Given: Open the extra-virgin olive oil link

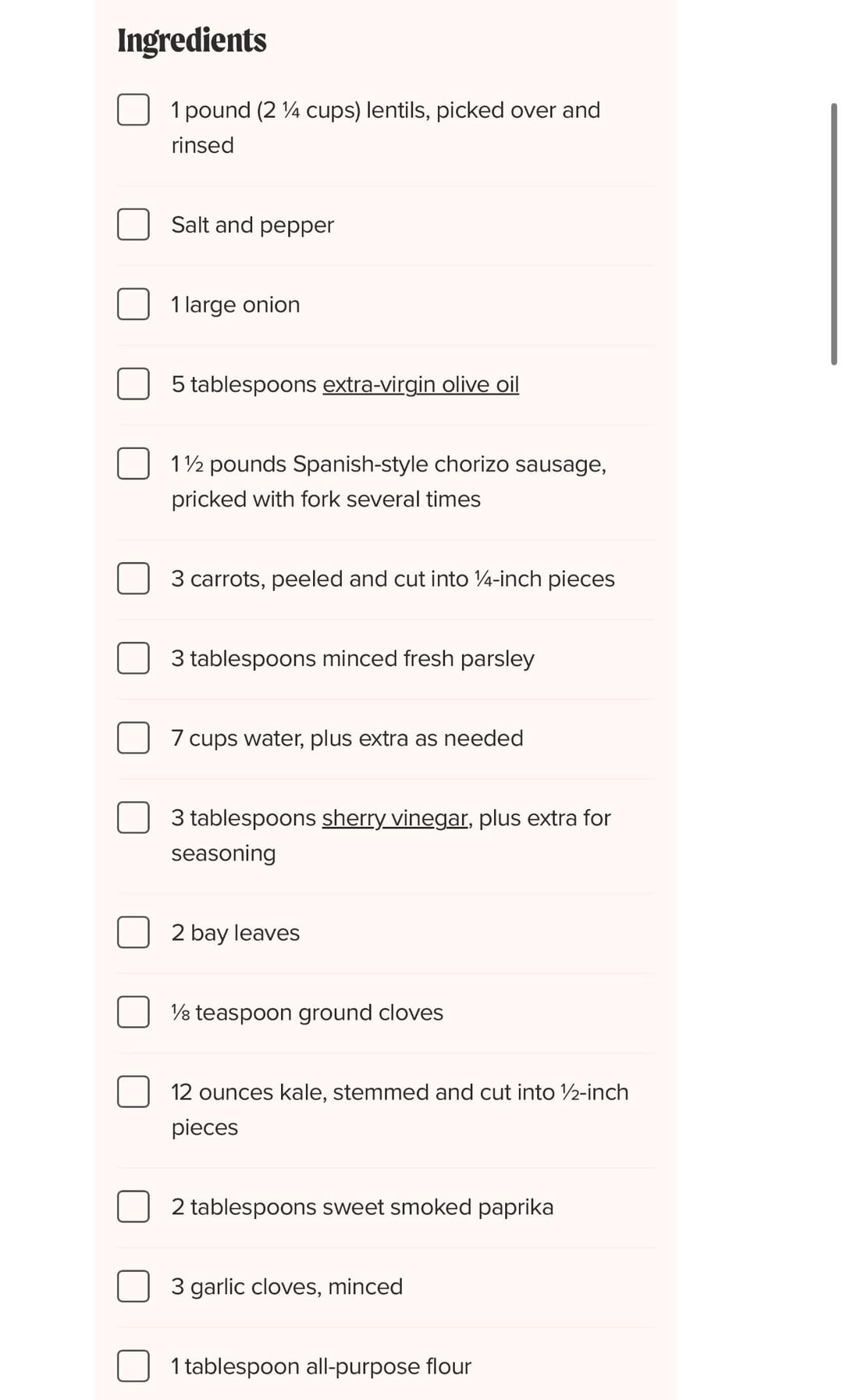Looking at the screenshot, I should coord(420,384).
